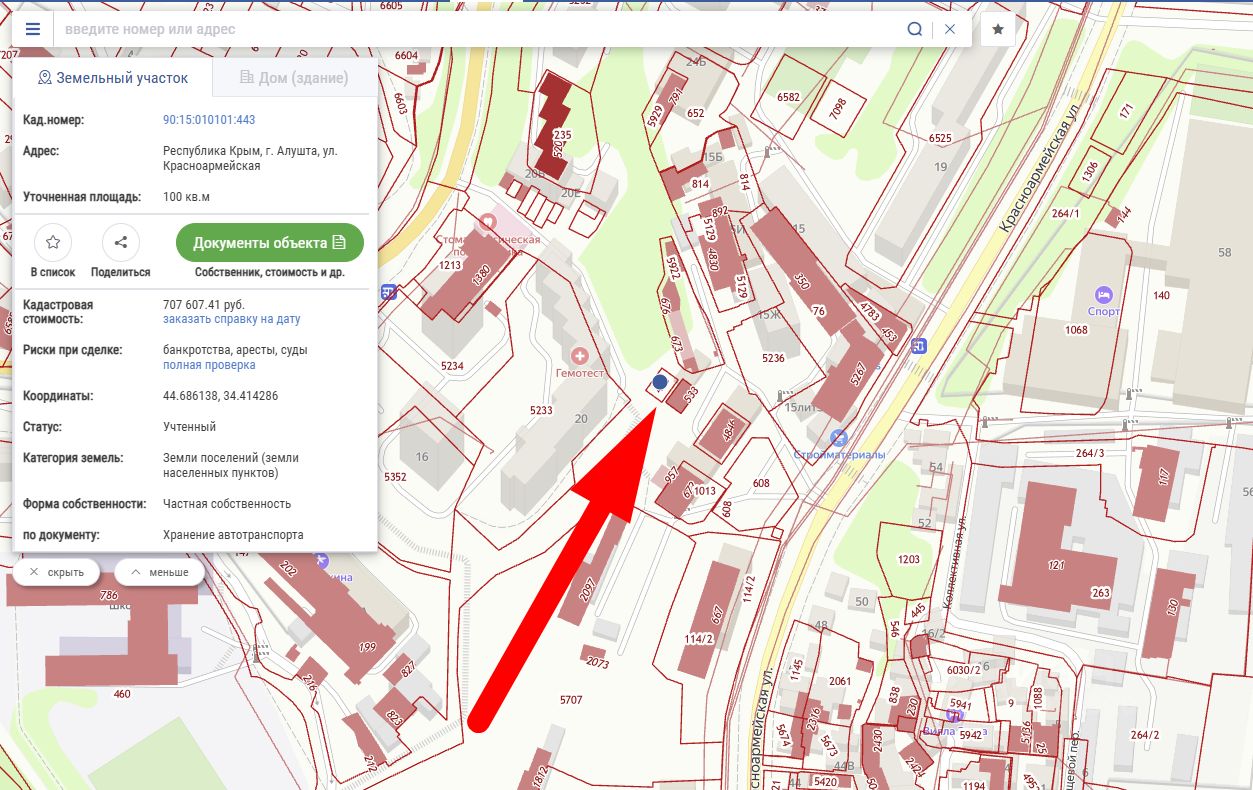
Task: Click parcel label 608 on map
Action: click(x=761, y=483)
